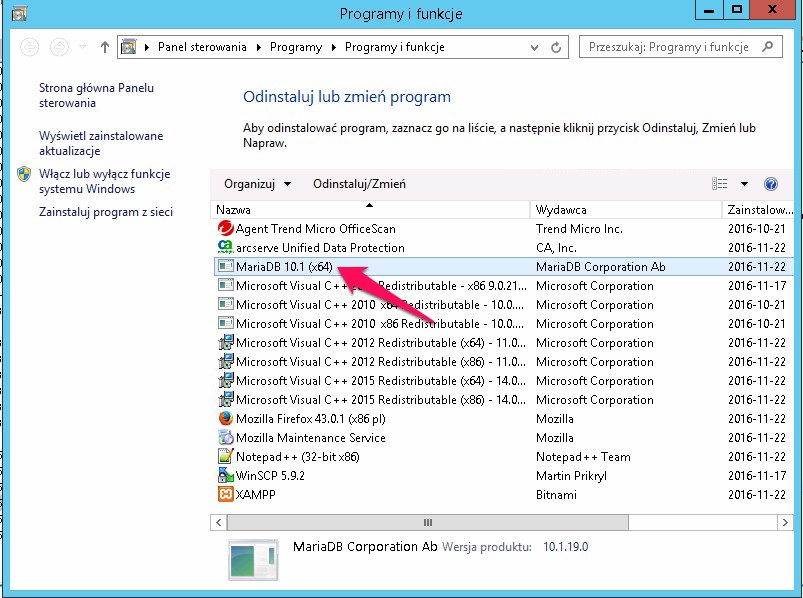The image size is (803, 598).
Task: Open the view options dropdown arrow
Action: (x=744, y=184)
